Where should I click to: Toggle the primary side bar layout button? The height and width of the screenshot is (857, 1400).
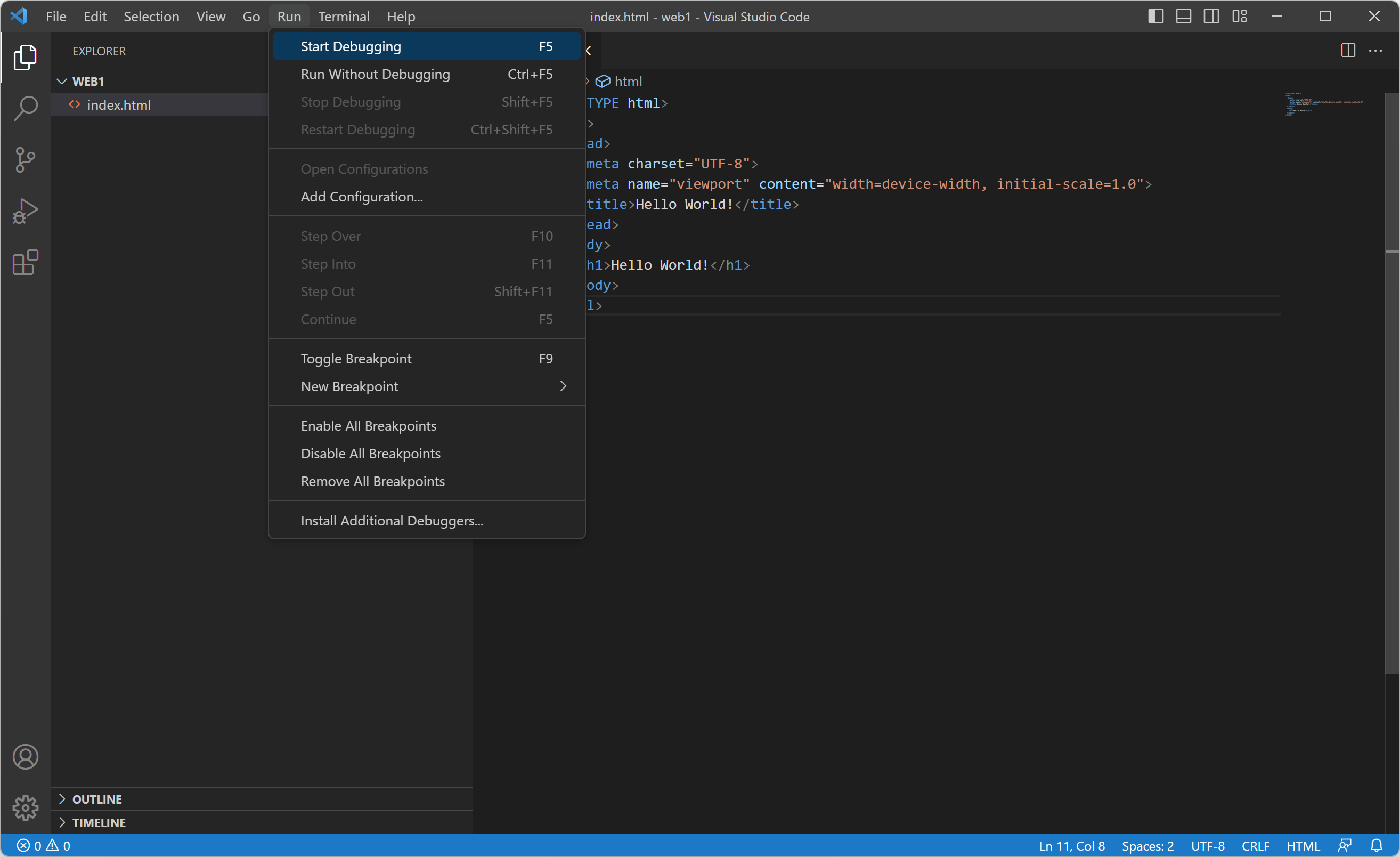[1155, 17]
